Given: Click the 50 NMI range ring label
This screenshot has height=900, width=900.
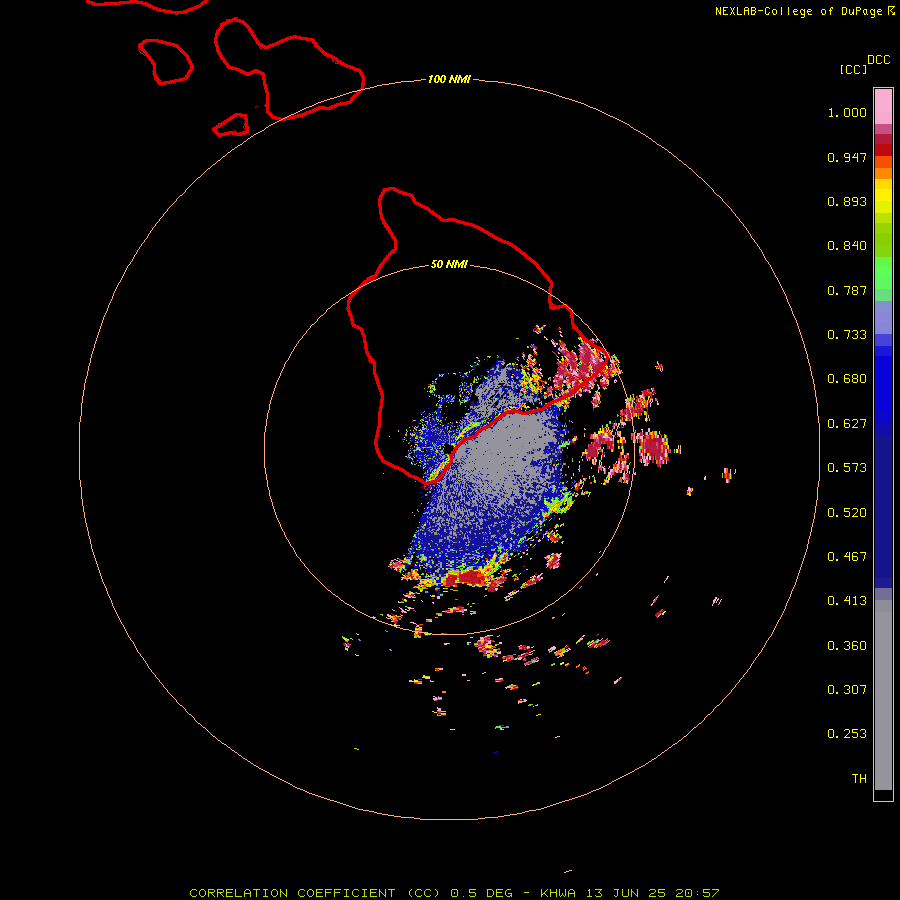Looking at the screenshot, I should click(449, 264).
